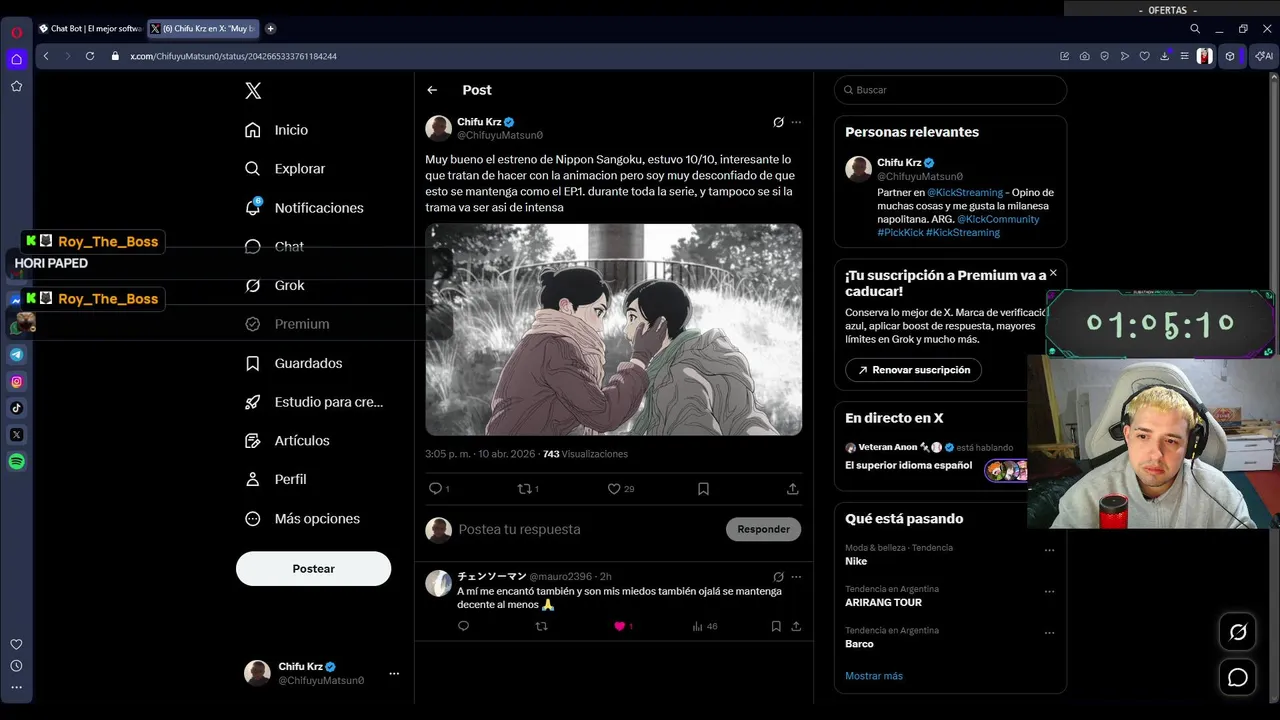
Task: Open the anime image in the post
Action: [613, 329]
